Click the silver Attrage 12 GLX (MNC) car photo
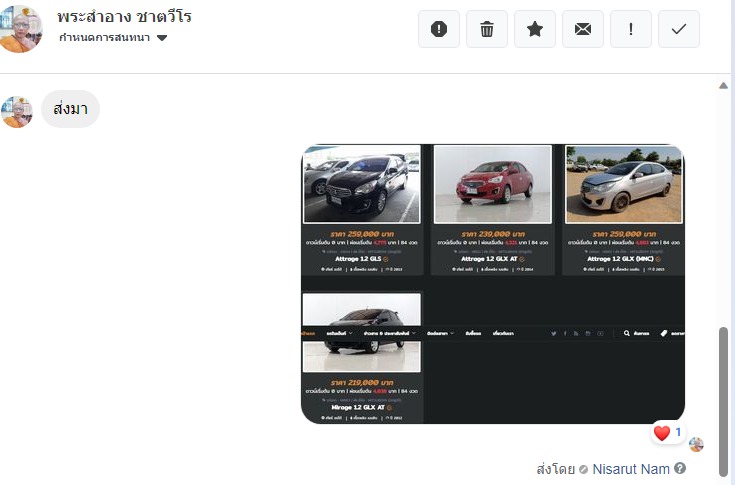Image resolution: width=735 pixels, height=485 pixels. [x=623, y=184]
